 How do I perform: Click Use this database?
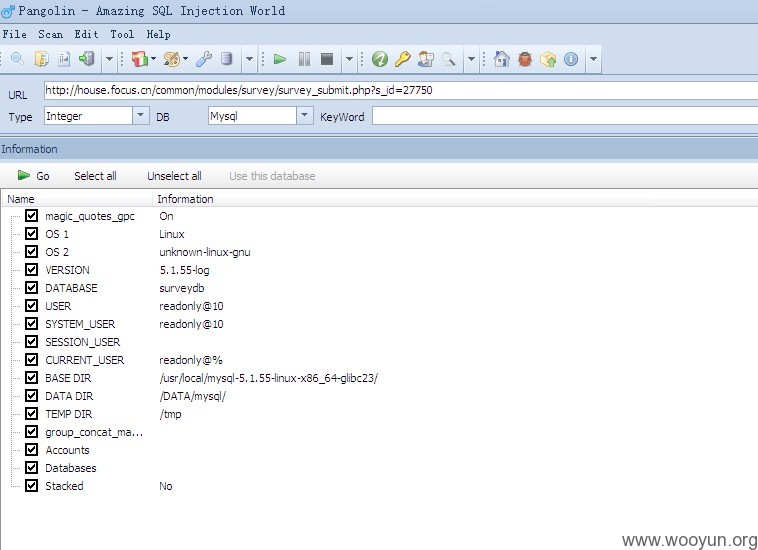pyautogui.click(x=272, y=176)
